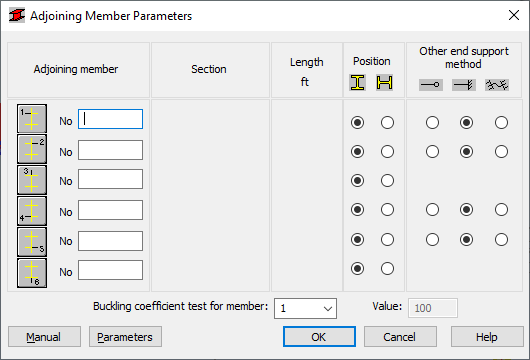Focus the No field for member 3
The height and width of the screenshot is (360, 530).
111,179
